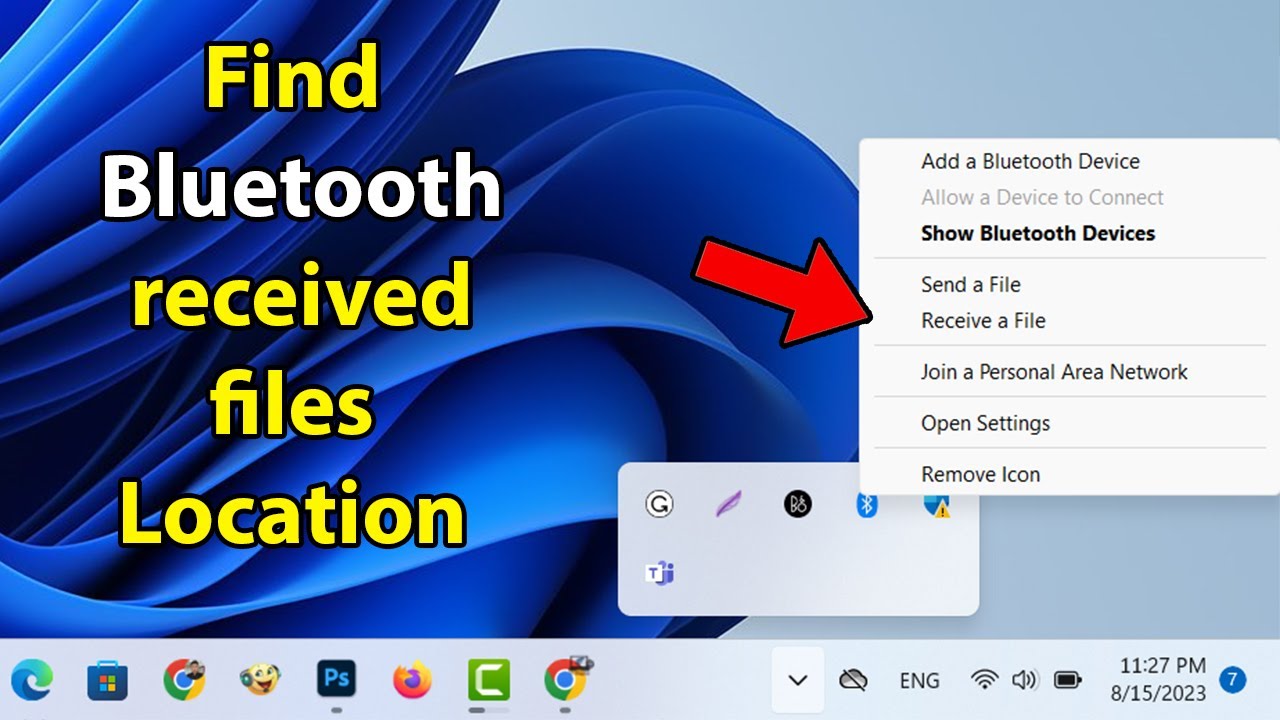Choose Add a Bluetooth Device

point(1030,161)
